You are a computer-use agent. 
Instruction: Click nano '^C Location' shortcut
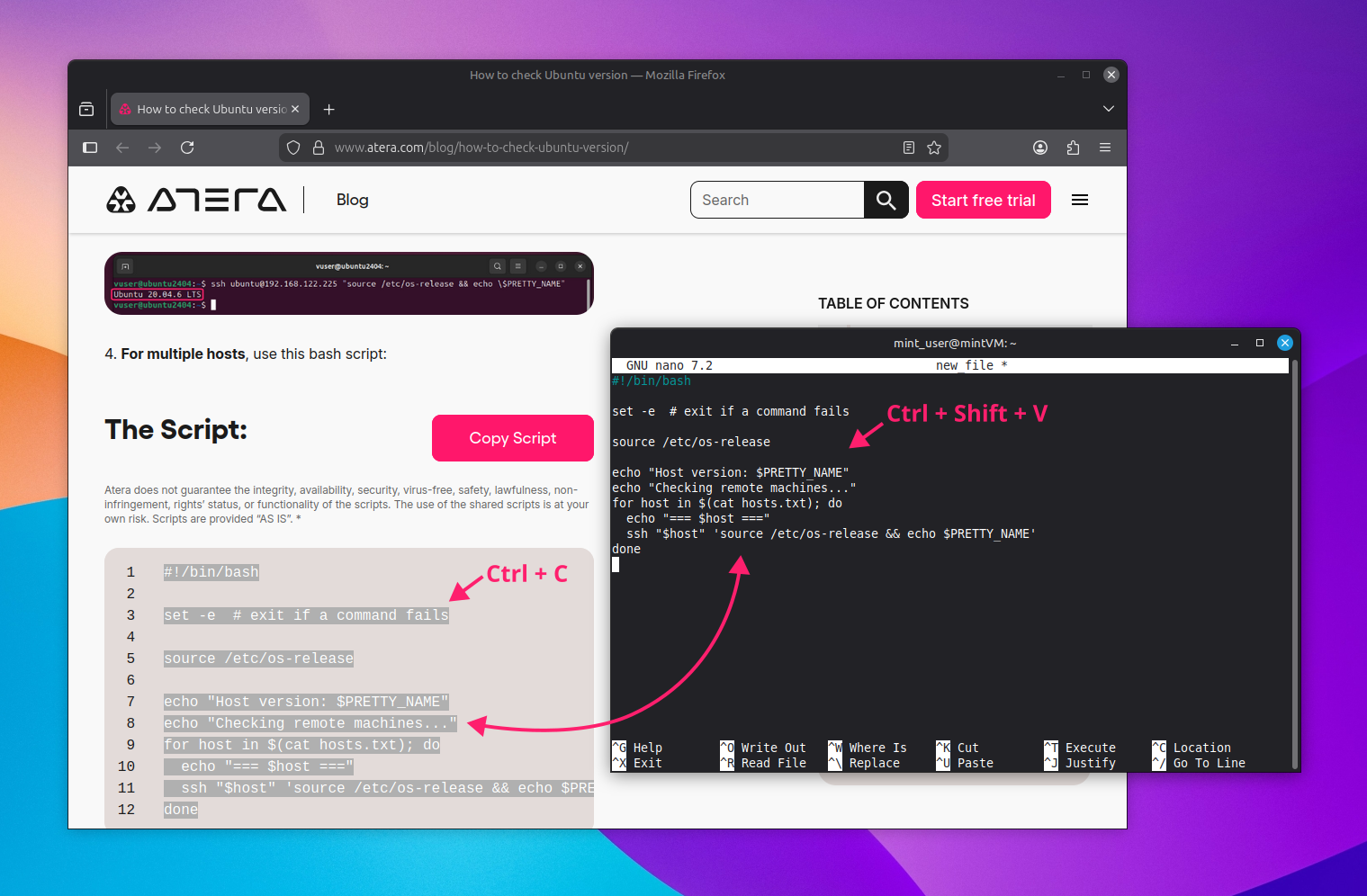(x=1192, y=748)
